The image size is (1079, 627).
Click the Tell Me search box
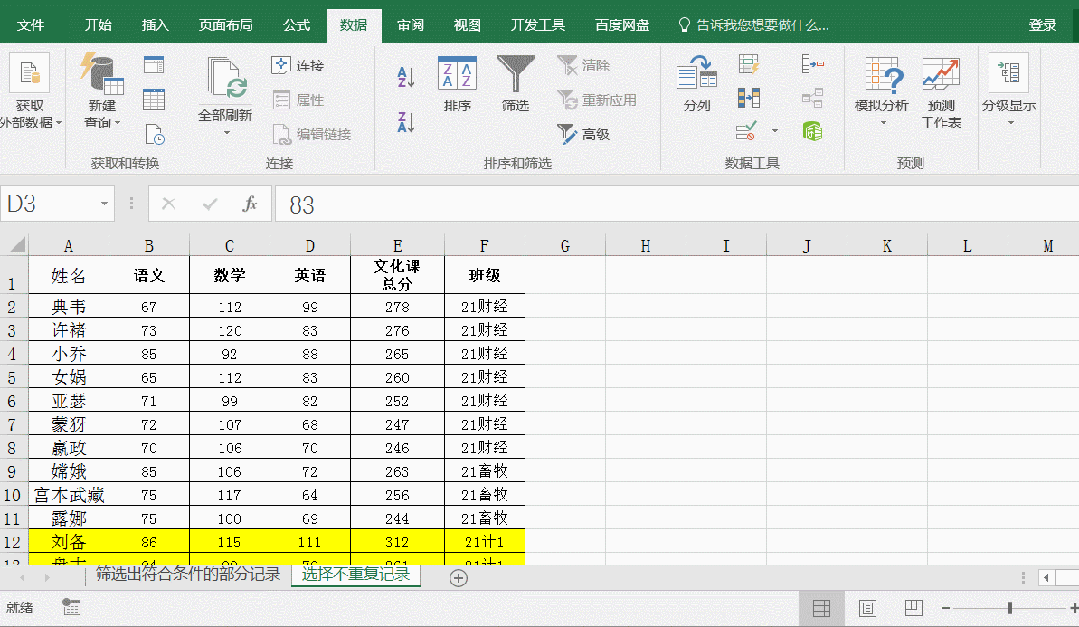click(754, 25)
